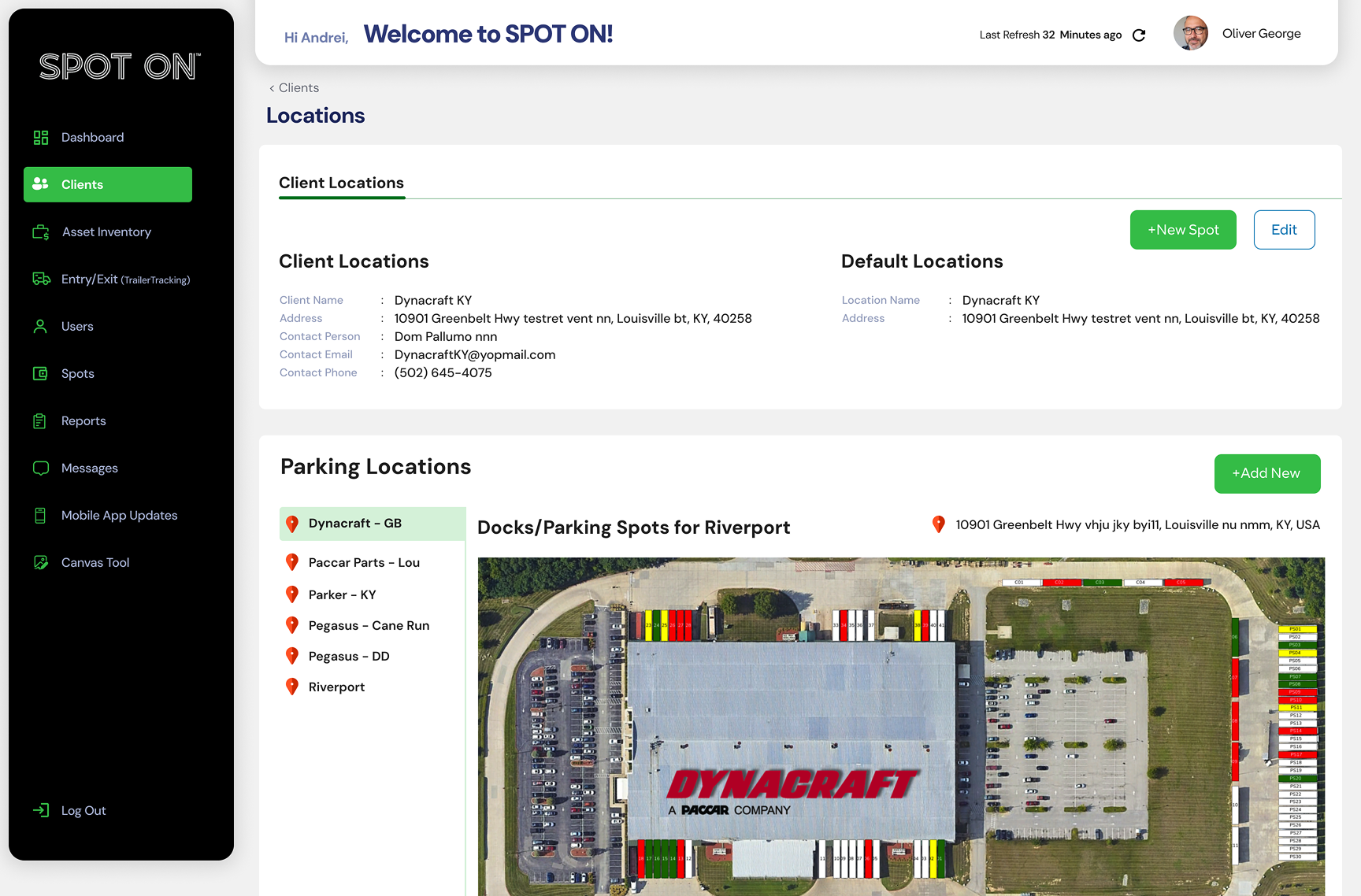Click the Oliver George user name
This screenshot has width=1361, height=896.
click(x=1262, y=33)
